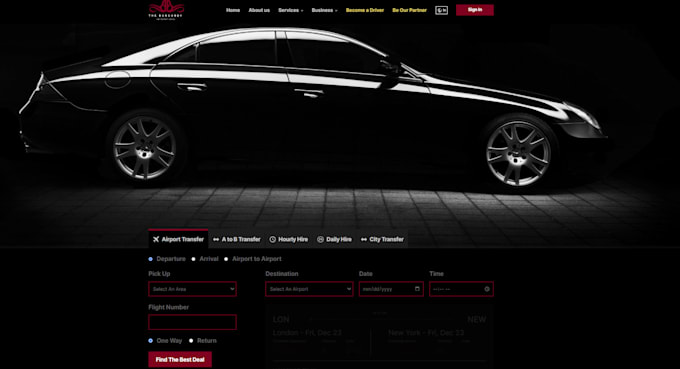Open the calendar picker icon in Date field
680x369 pixels.
click(417, 289)
